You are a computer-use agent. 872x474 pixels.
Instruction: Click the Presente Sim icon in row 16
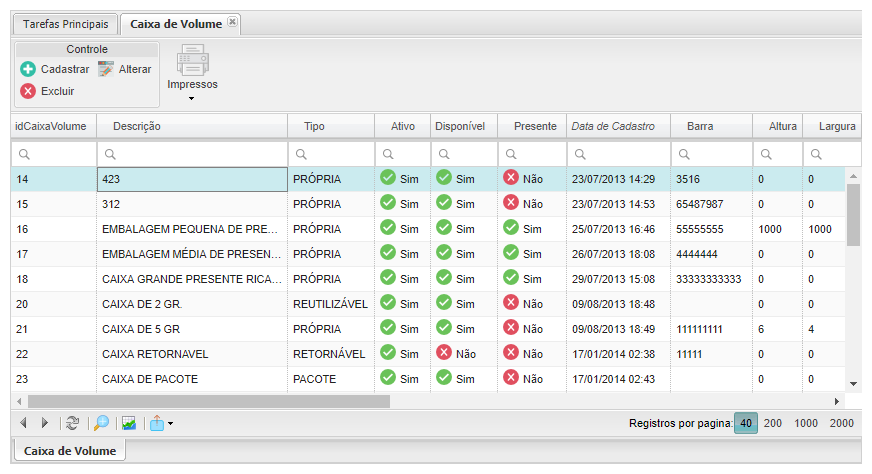tap(511, 228)
